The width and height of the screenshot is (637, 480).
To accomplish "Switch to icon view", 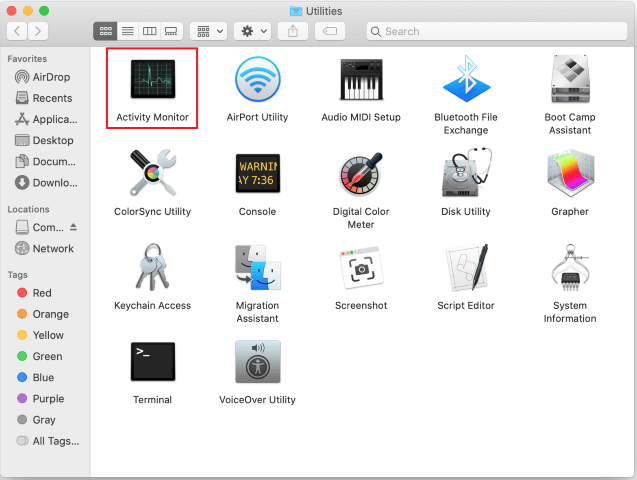I will pos(106,31).
